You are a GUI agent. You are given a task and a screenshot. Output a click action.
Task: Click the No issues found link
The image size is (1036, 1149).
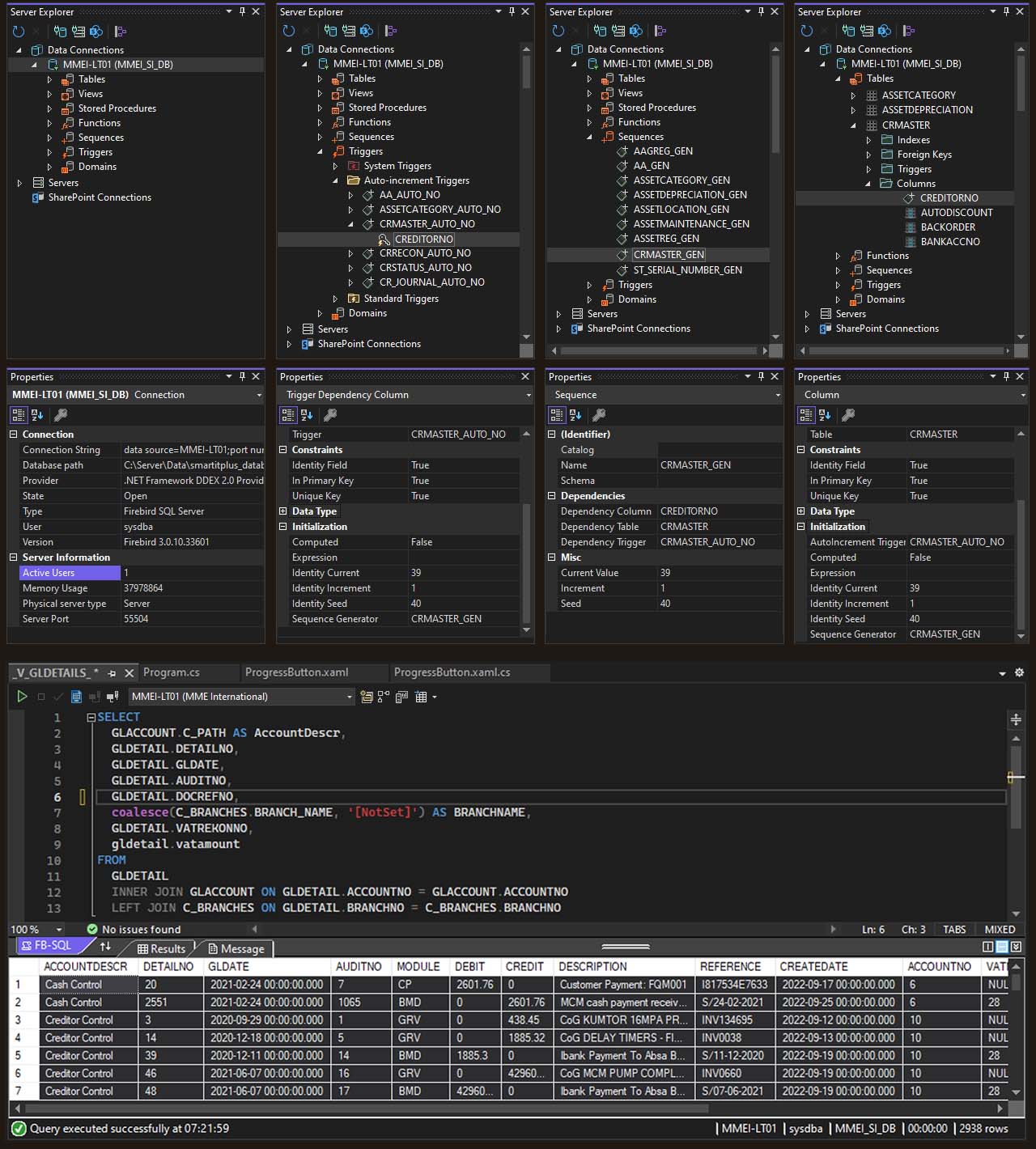point(141,929)
